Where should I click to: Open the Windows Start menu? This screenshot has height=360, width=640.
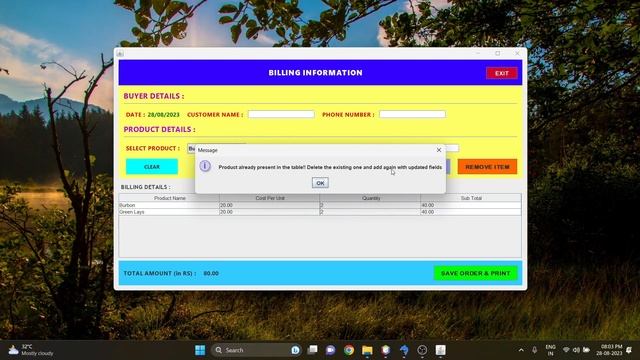[x=200, y=350]
